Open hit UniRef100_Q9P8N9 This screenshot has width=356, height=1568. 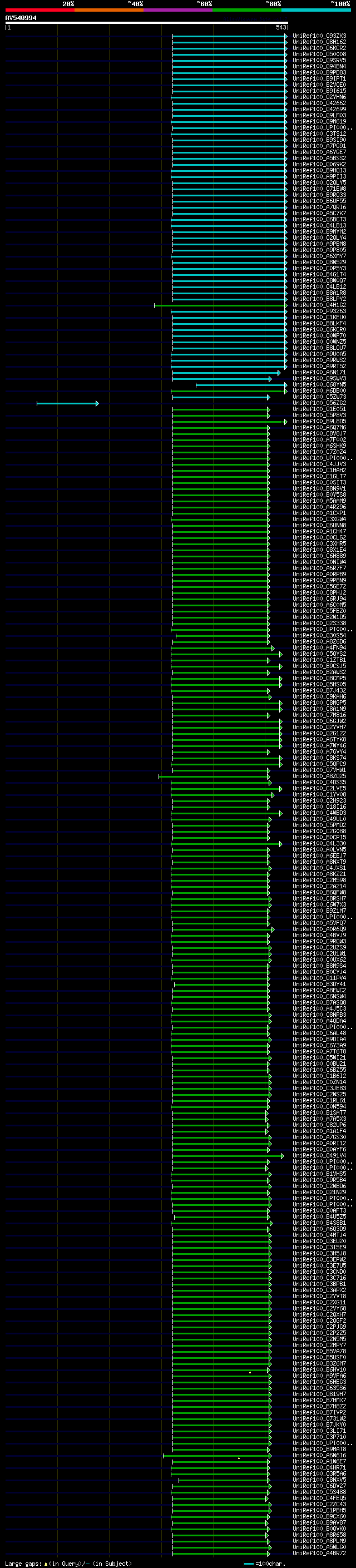pos(319,581)
